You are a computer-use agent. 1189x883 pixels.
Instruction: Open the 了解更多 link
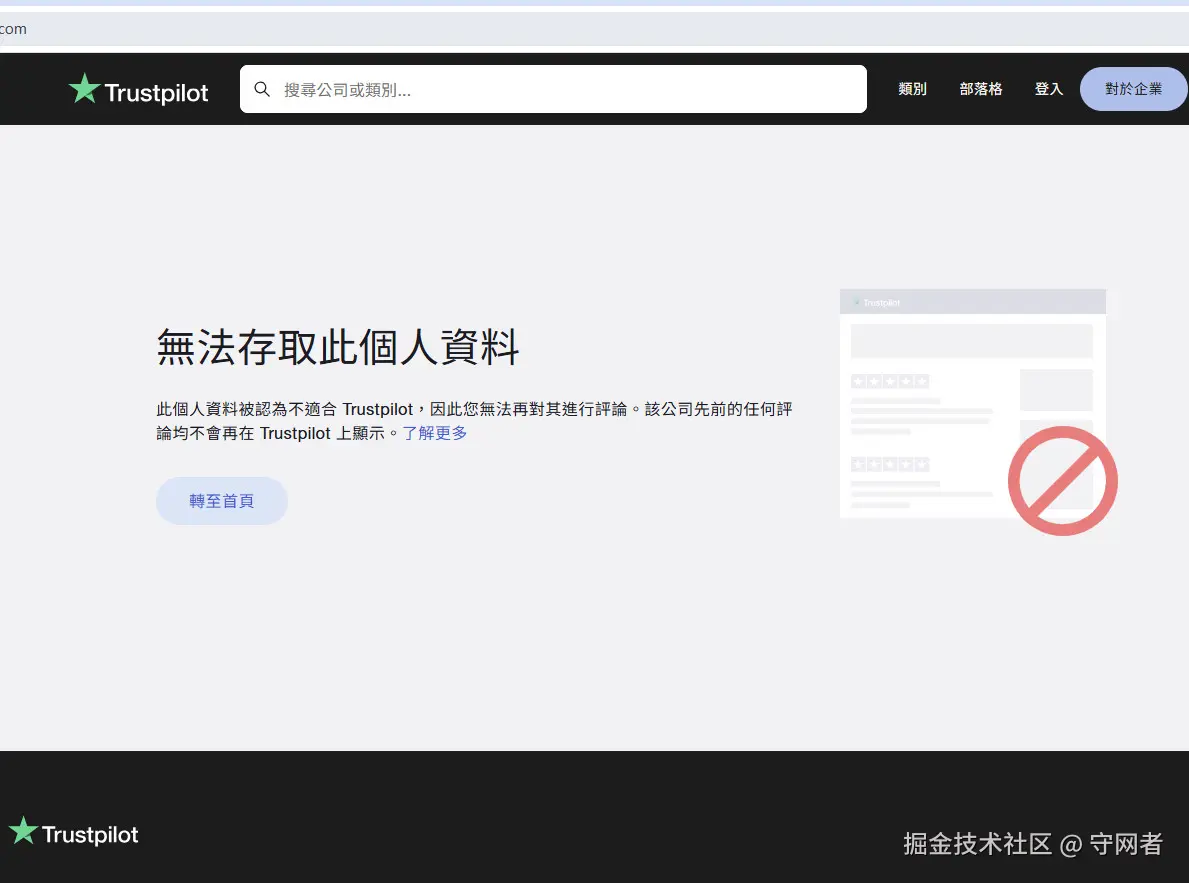click(x=434, y=433)
